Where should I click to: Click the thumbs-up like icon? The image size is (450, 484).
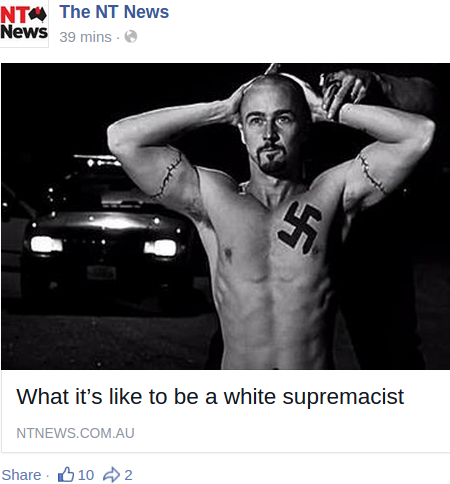coord(66,474)
